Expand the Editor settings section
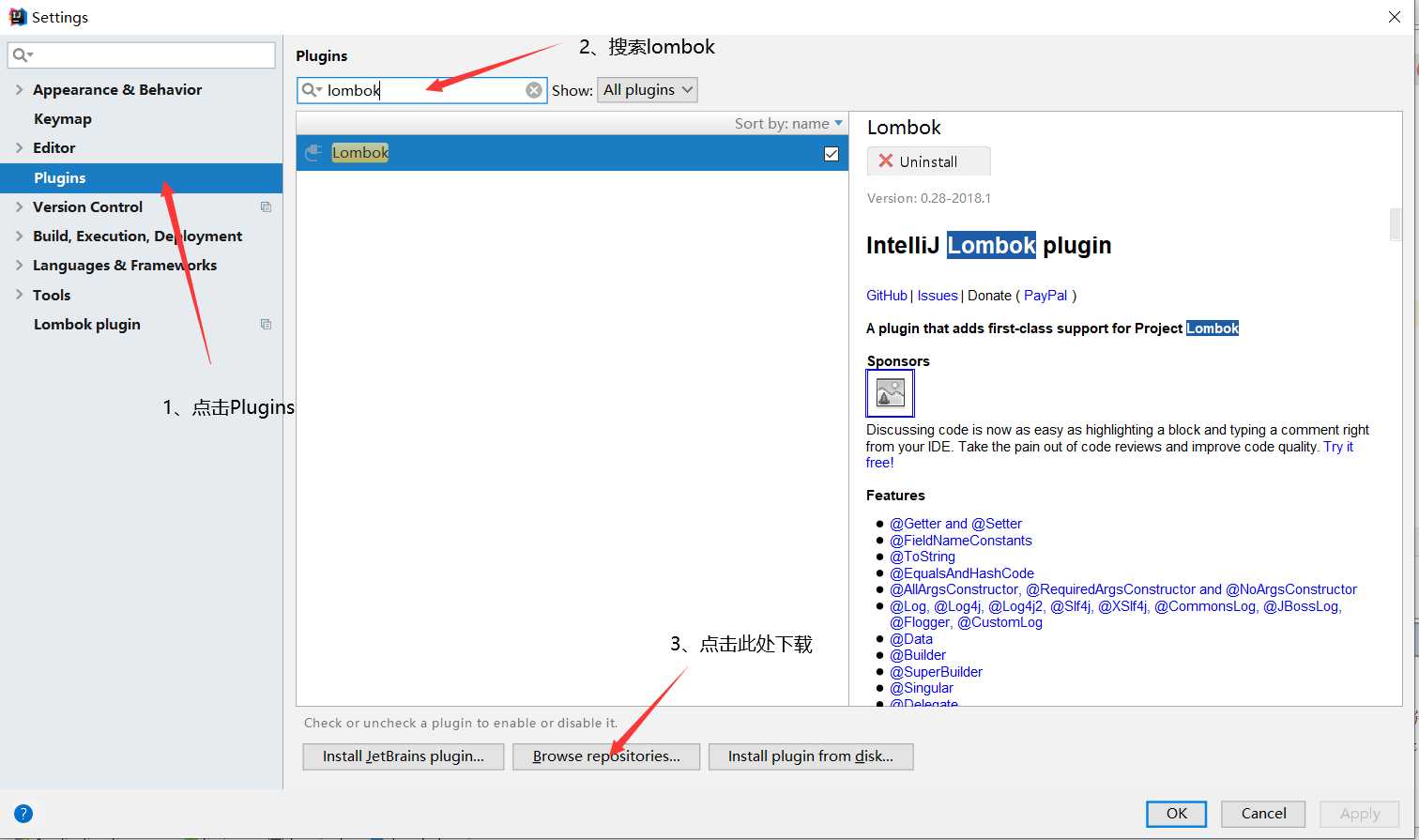Screen dimensions: 1419x840 pos(19,147)
